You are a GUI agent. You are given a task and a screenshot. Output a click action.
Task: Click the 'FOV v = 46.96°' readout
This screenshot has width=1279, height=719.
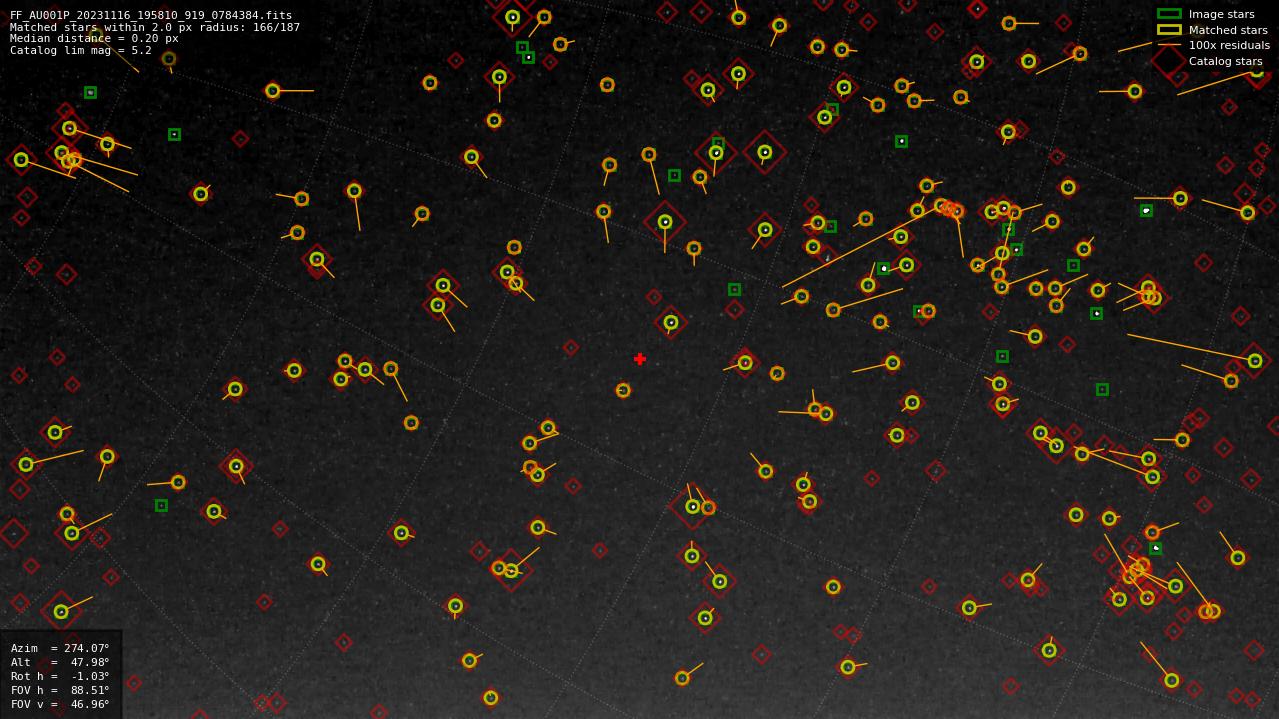(60, 704)
